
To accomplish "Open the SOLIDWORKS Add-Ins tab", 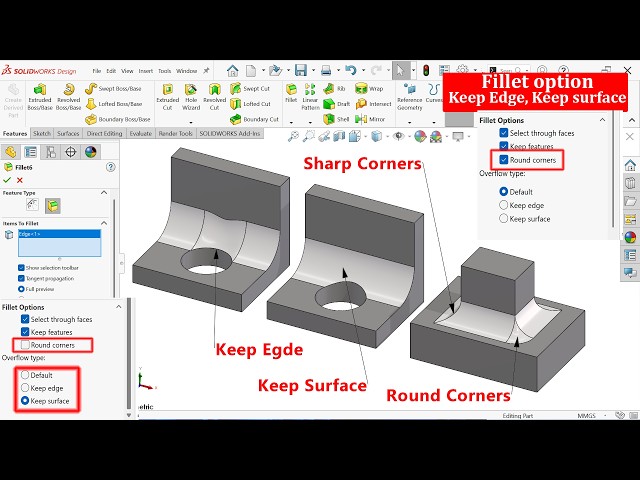I will tap(230, 133).
